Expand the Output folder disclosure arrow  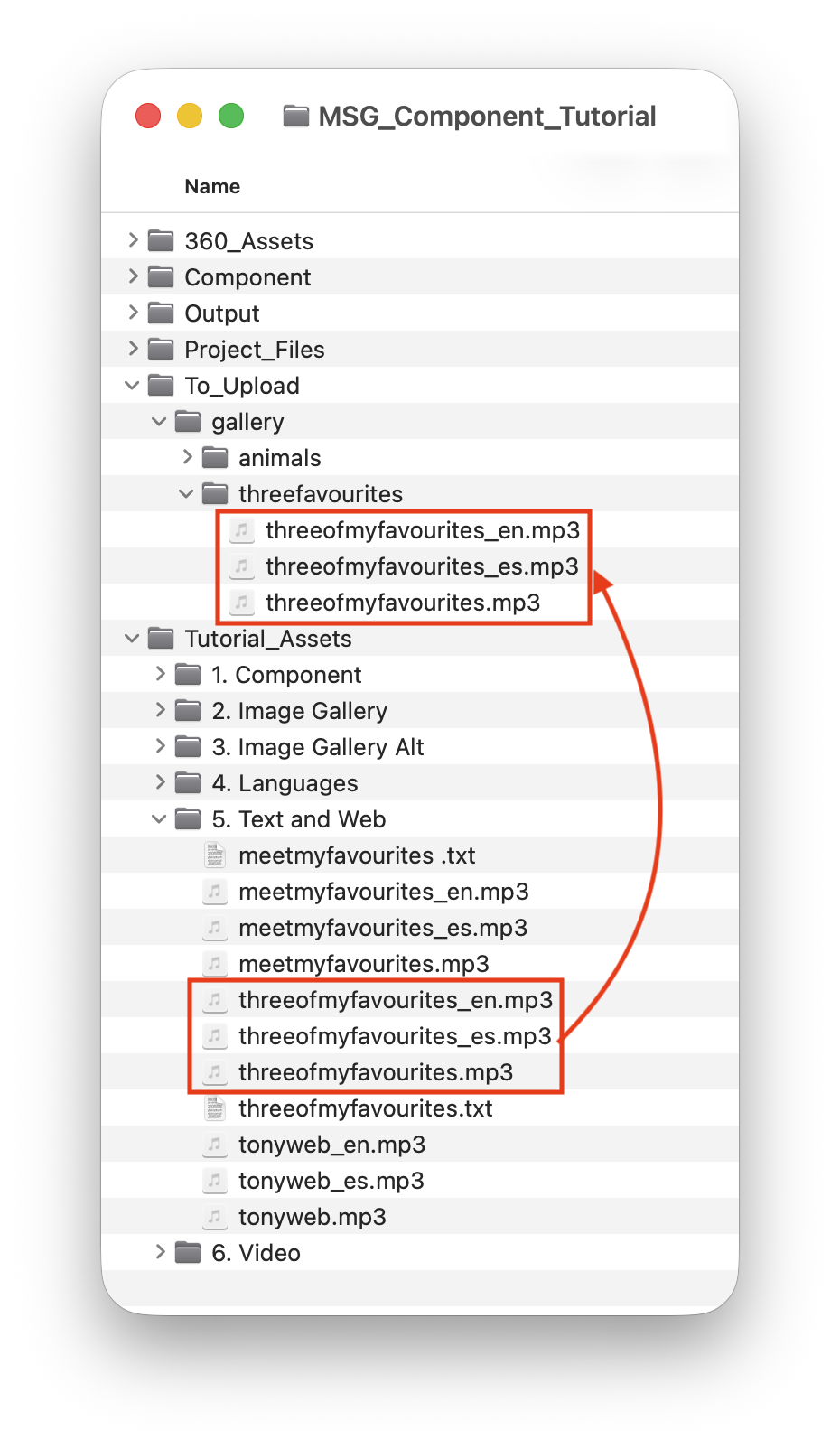tap(133, 313)
